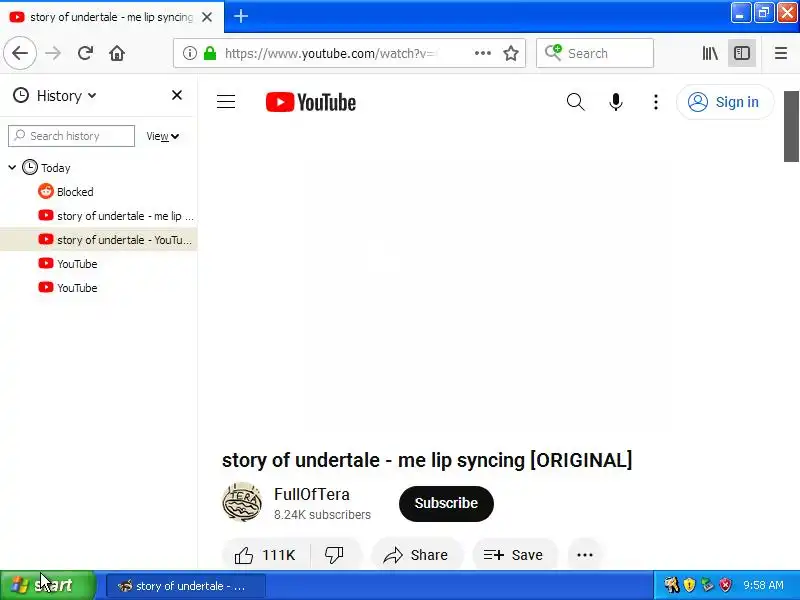Image resolution: width=800 pixels, height=600 pixels.
Task: Reload the current page
Action: tap(85, 53)
